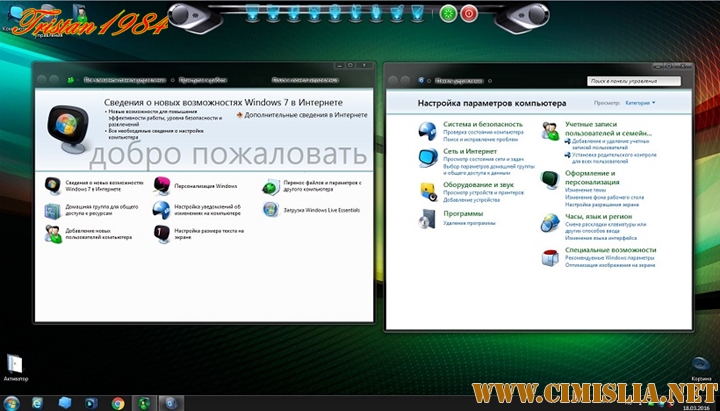Click the Домашняя группа icon

click(x=53, y=210)
